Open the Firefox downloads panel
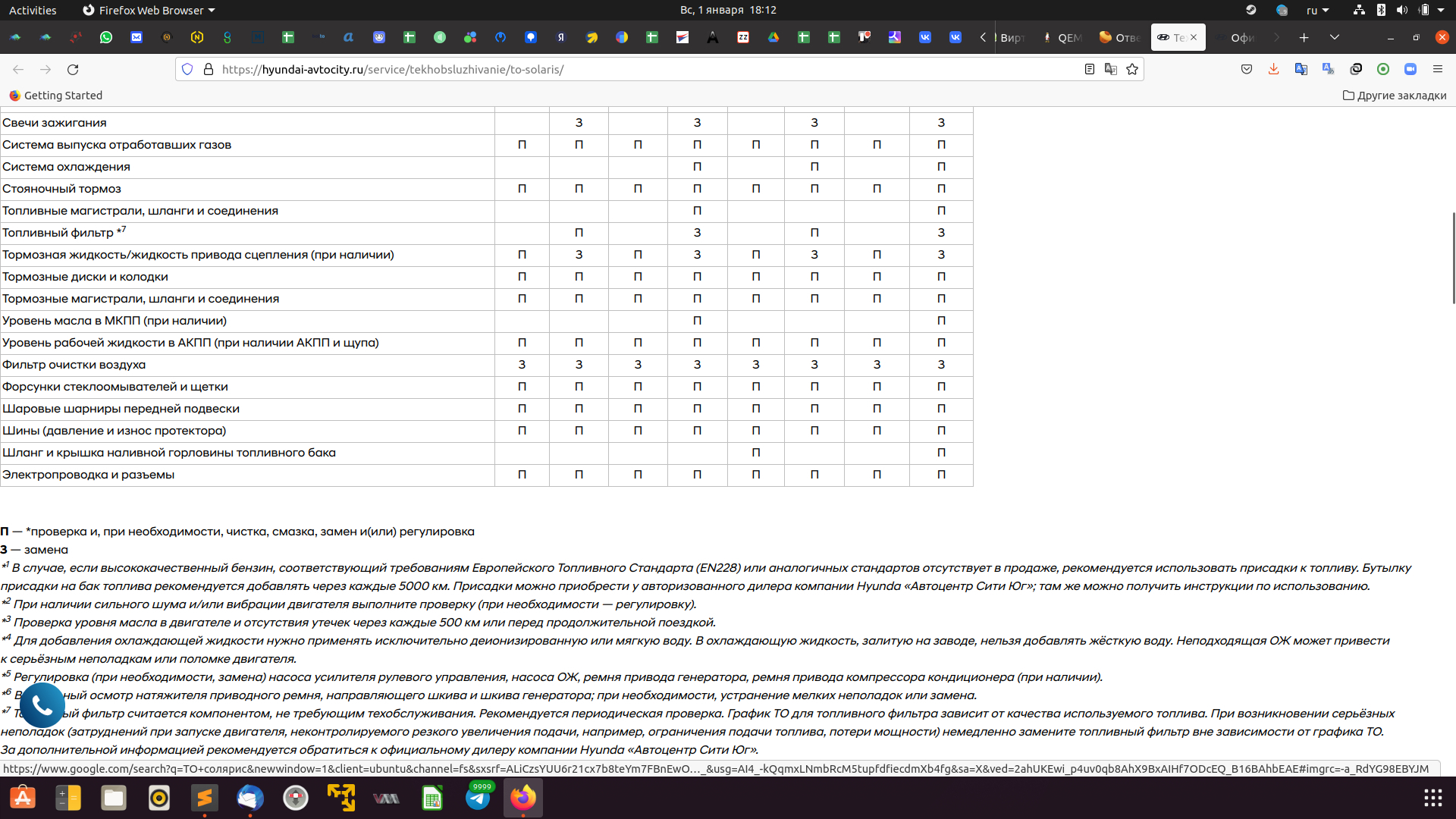Image resolution: width=1456 pixels, height=819 pixels. [1273, 69]
